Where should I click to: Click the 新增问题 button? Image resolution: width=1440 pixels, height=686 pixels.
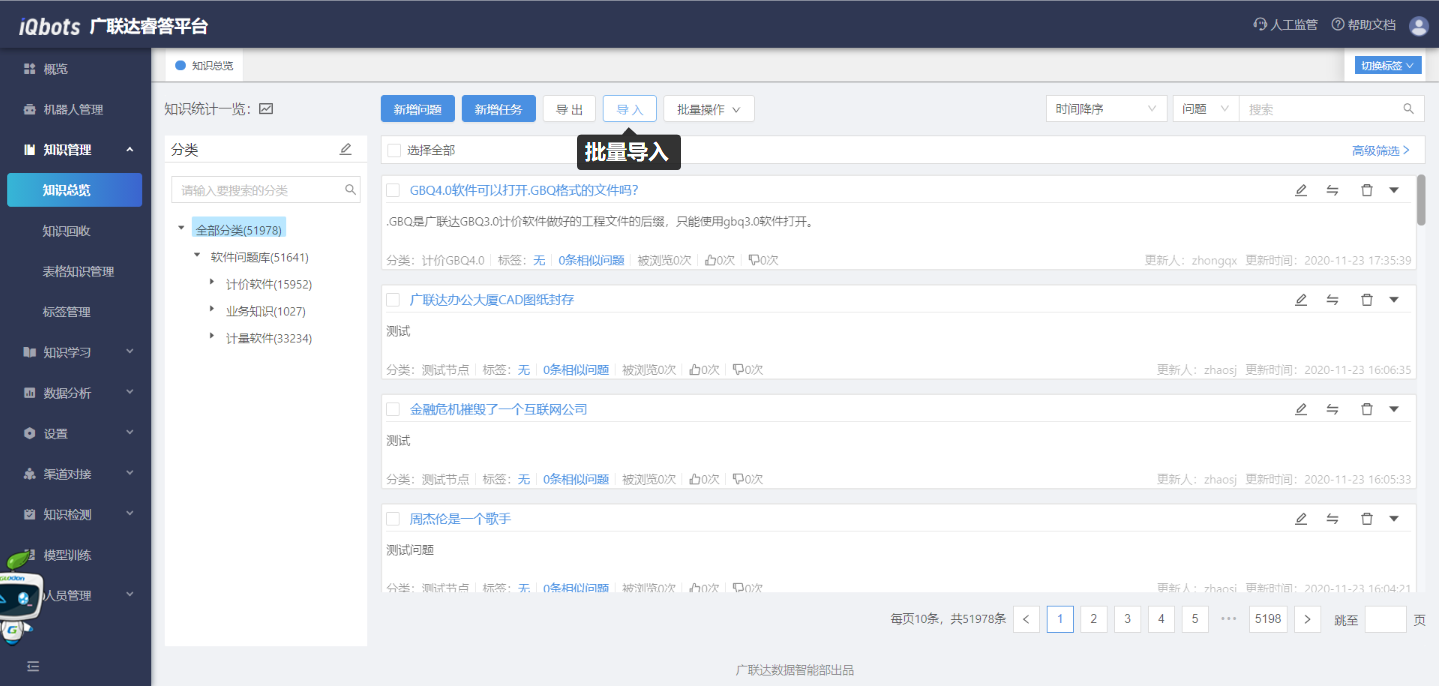coord(418,109)
